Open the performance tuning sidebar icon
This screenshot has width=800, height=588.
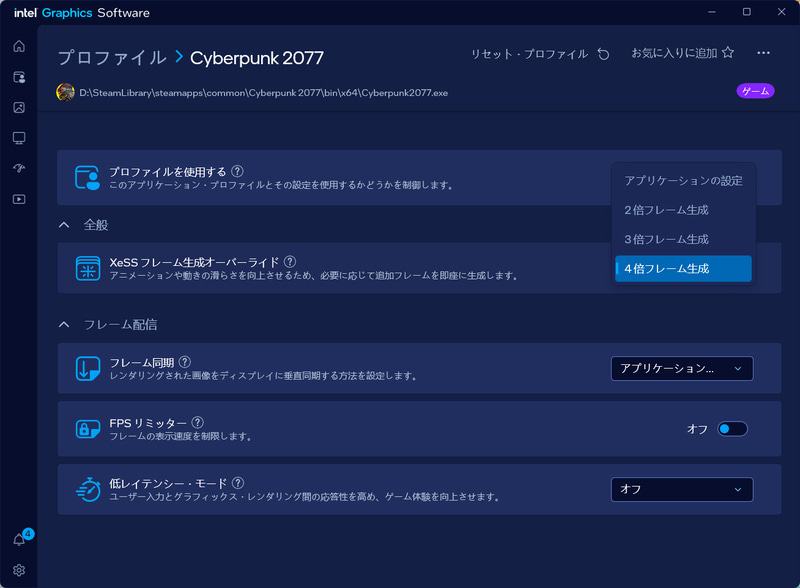pyautogui.click(x=18, y=167)
